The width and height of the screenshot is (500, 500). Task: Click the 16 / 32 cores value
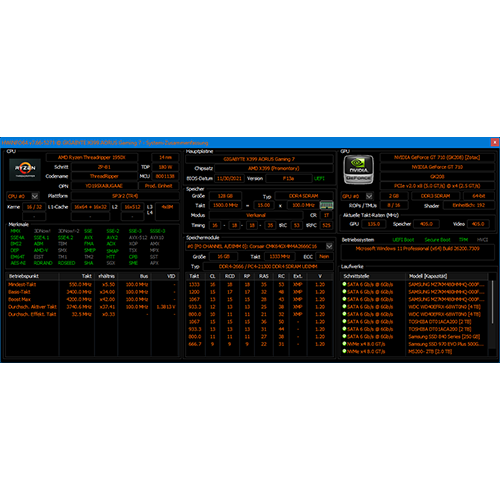[34, 207]
